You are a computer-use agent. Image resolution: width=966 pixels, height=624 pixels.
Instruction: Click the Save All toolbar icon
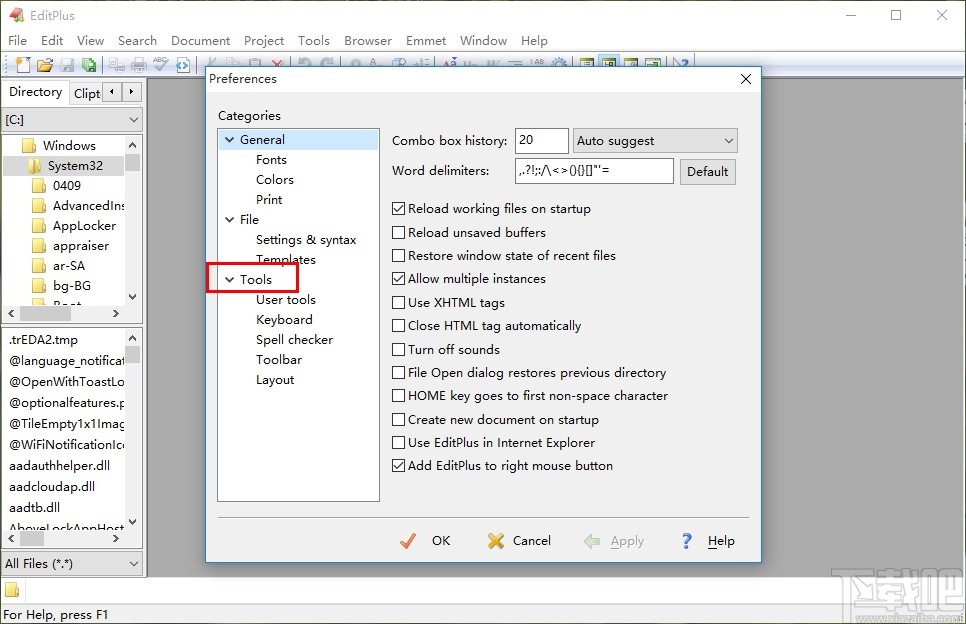89,64
